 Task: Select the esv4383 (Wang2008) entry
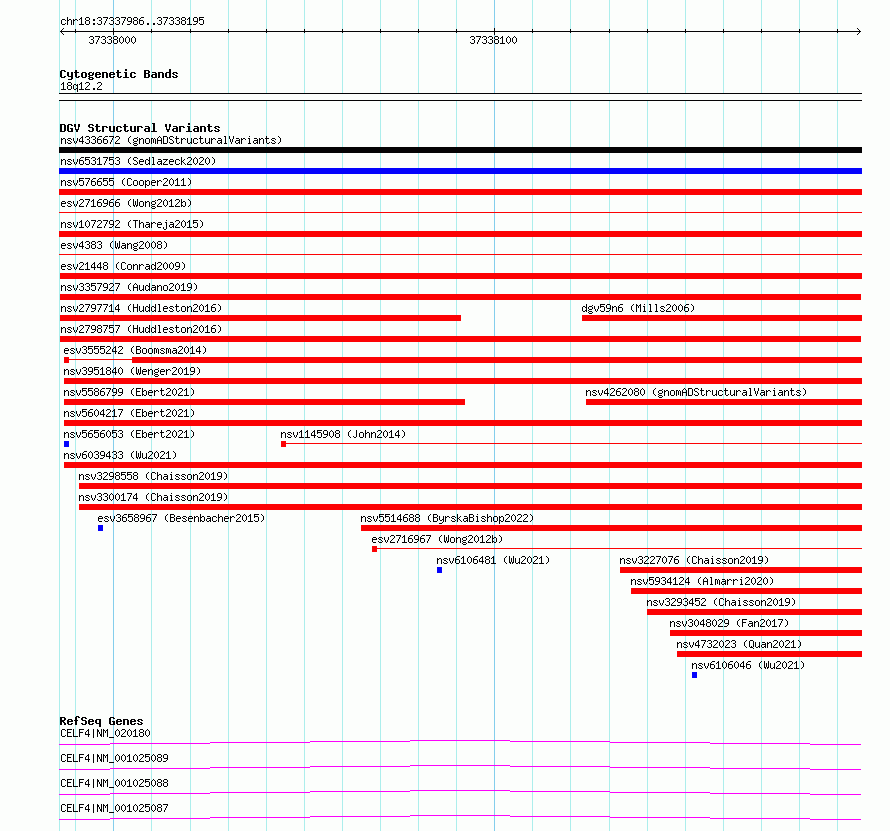(114, 245)
